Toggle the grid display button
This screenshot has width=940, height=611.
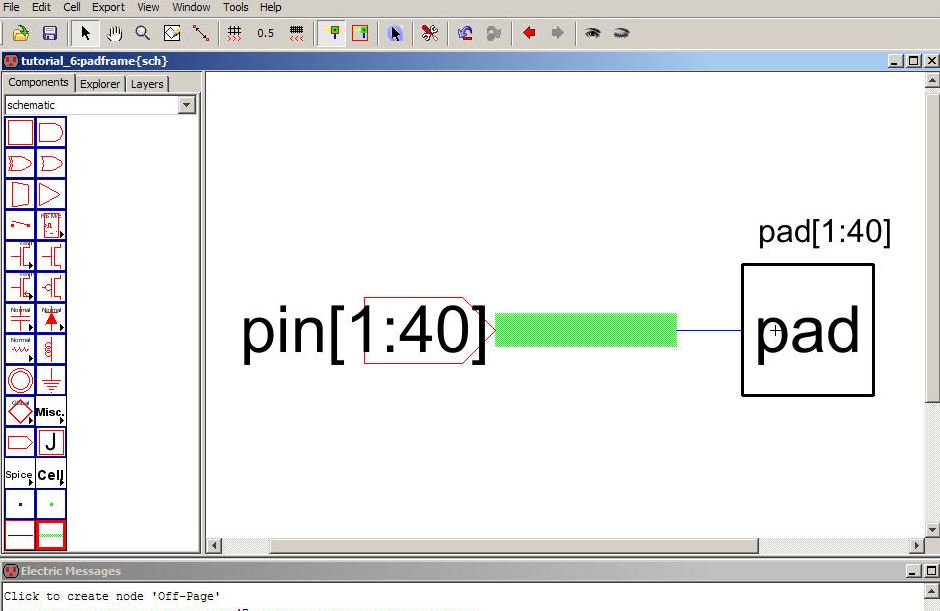pos(234,33)
